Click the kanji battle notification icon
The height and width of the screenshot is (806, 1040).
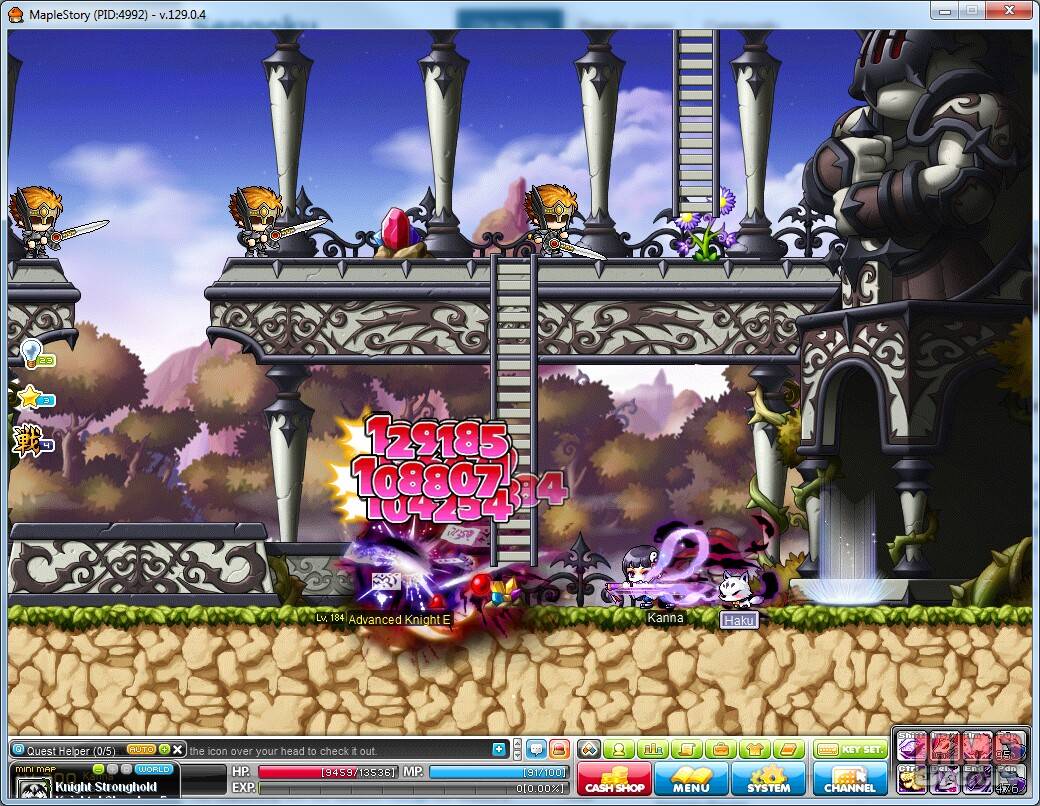pos(29,439)
